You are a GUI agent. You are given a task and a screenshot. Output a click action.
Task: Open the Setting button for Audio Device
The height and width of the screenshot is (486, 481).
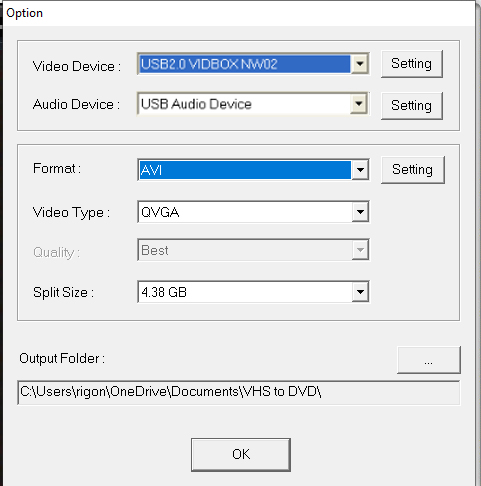[412, 106]
